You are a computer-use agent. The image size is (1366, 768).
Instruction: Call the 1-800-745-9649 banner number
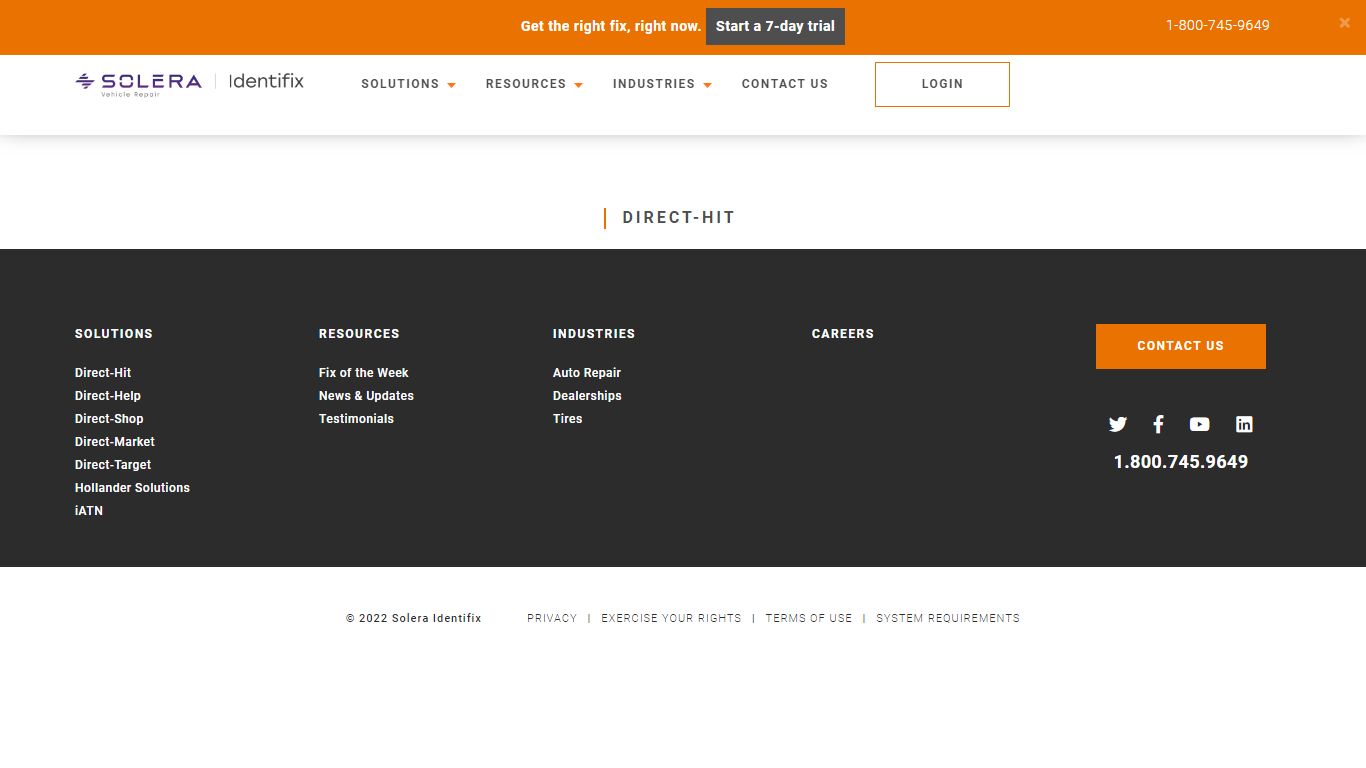(x=1218, y=25)
